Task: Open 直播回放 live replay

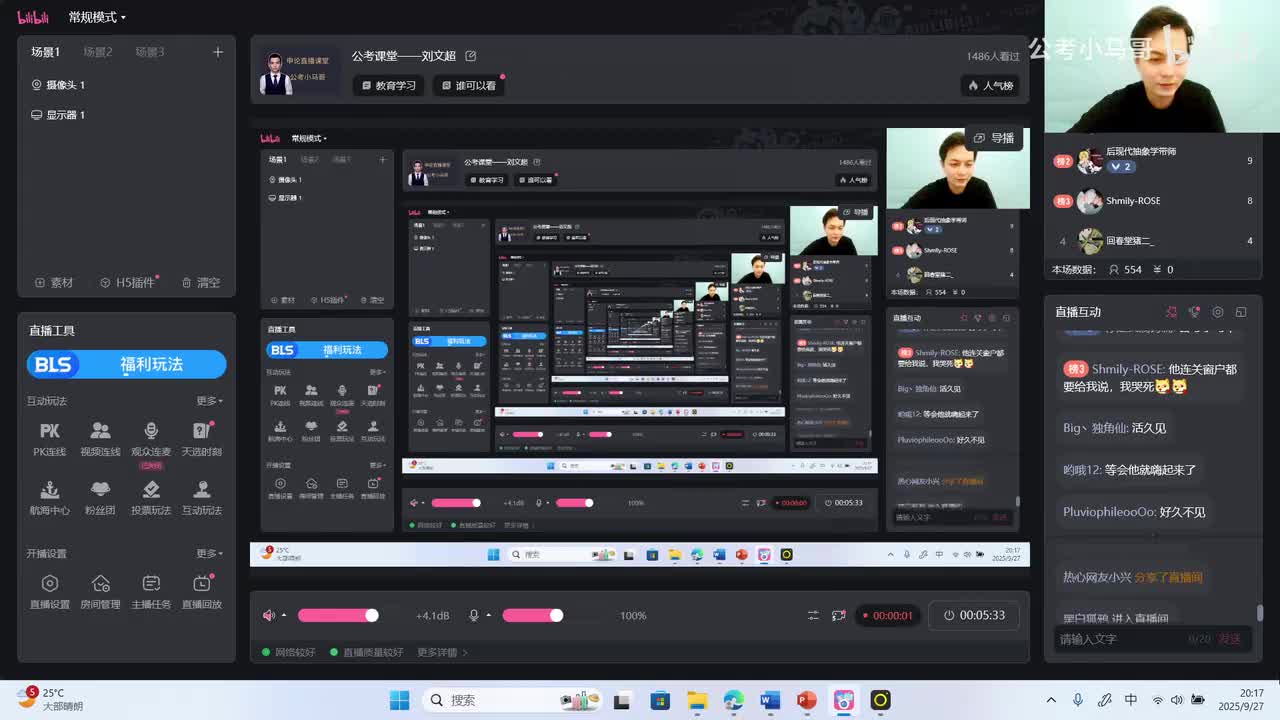Action: [202, 592]
